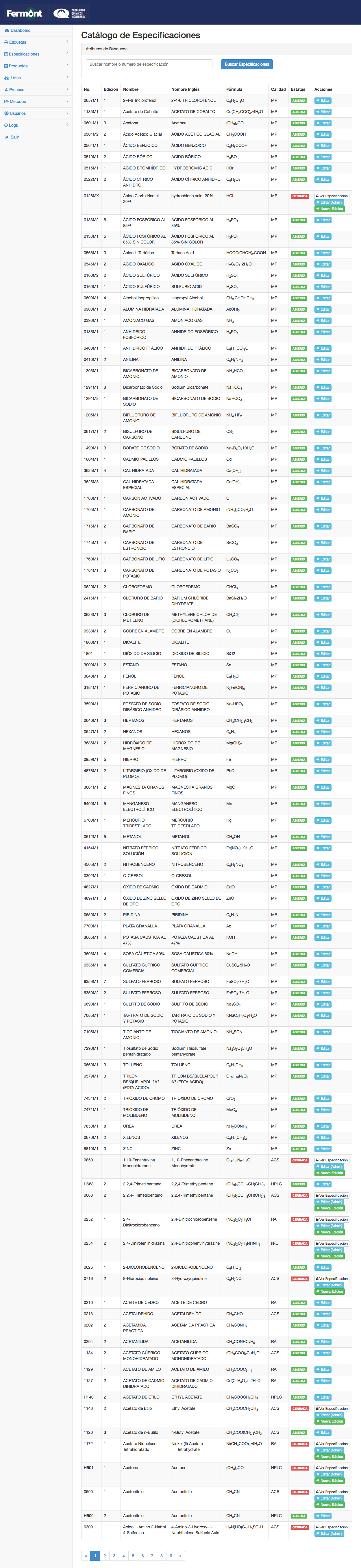Click the Fermont logo in header

[24, 13]
